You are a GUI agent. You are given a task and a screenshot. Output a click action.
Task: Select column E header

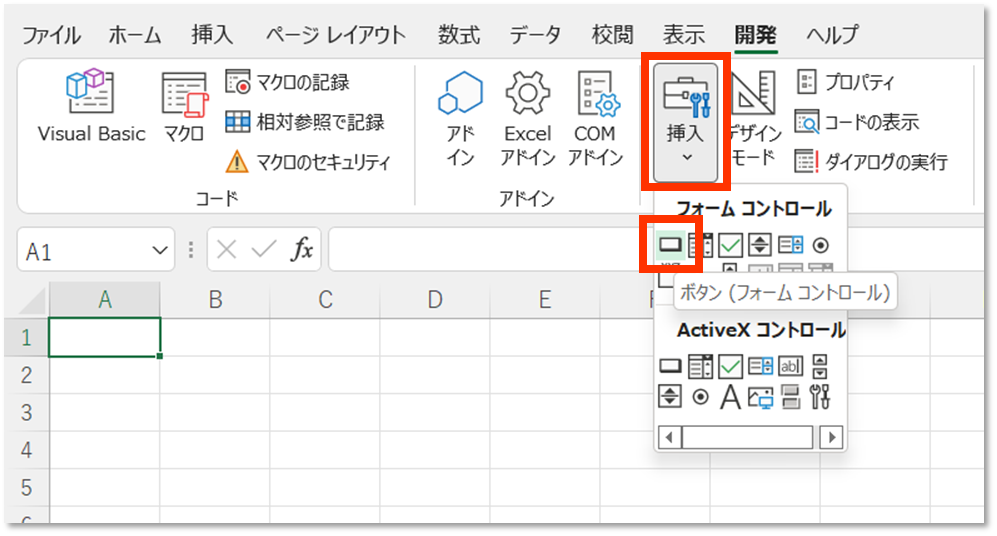point(545,299)
